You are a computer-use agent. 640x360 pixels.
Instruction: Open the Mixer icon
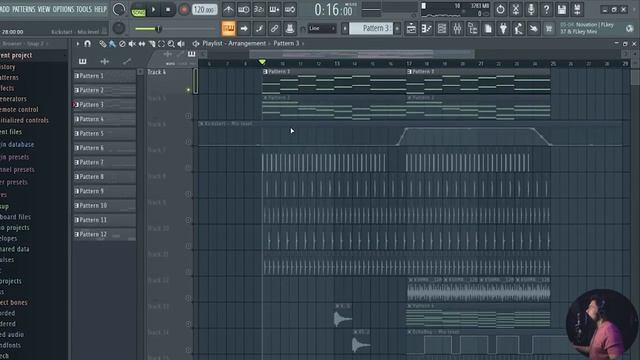[457, 29]
